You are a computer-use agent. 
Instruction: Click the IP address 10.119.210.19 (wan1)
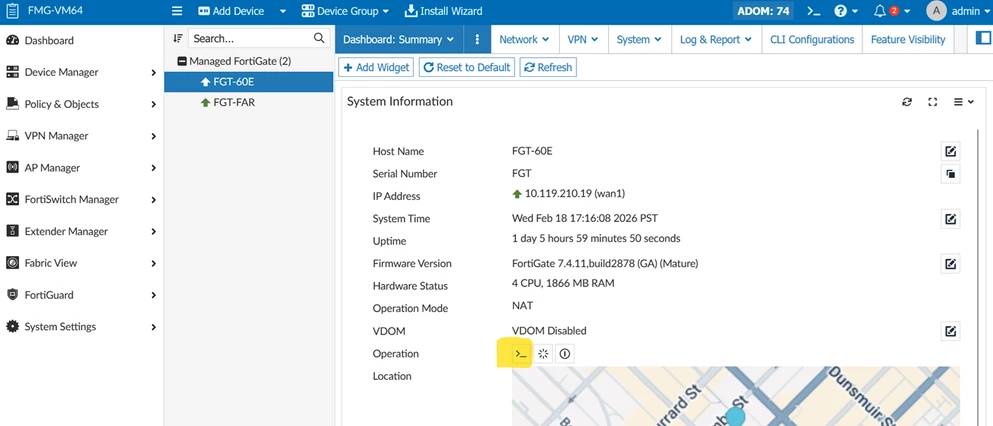pos(575,194)
